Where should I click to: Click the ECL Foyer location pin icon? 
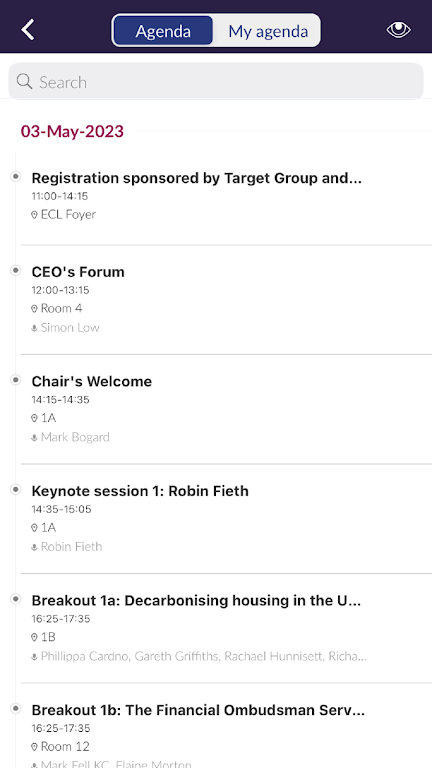(34, 215)
